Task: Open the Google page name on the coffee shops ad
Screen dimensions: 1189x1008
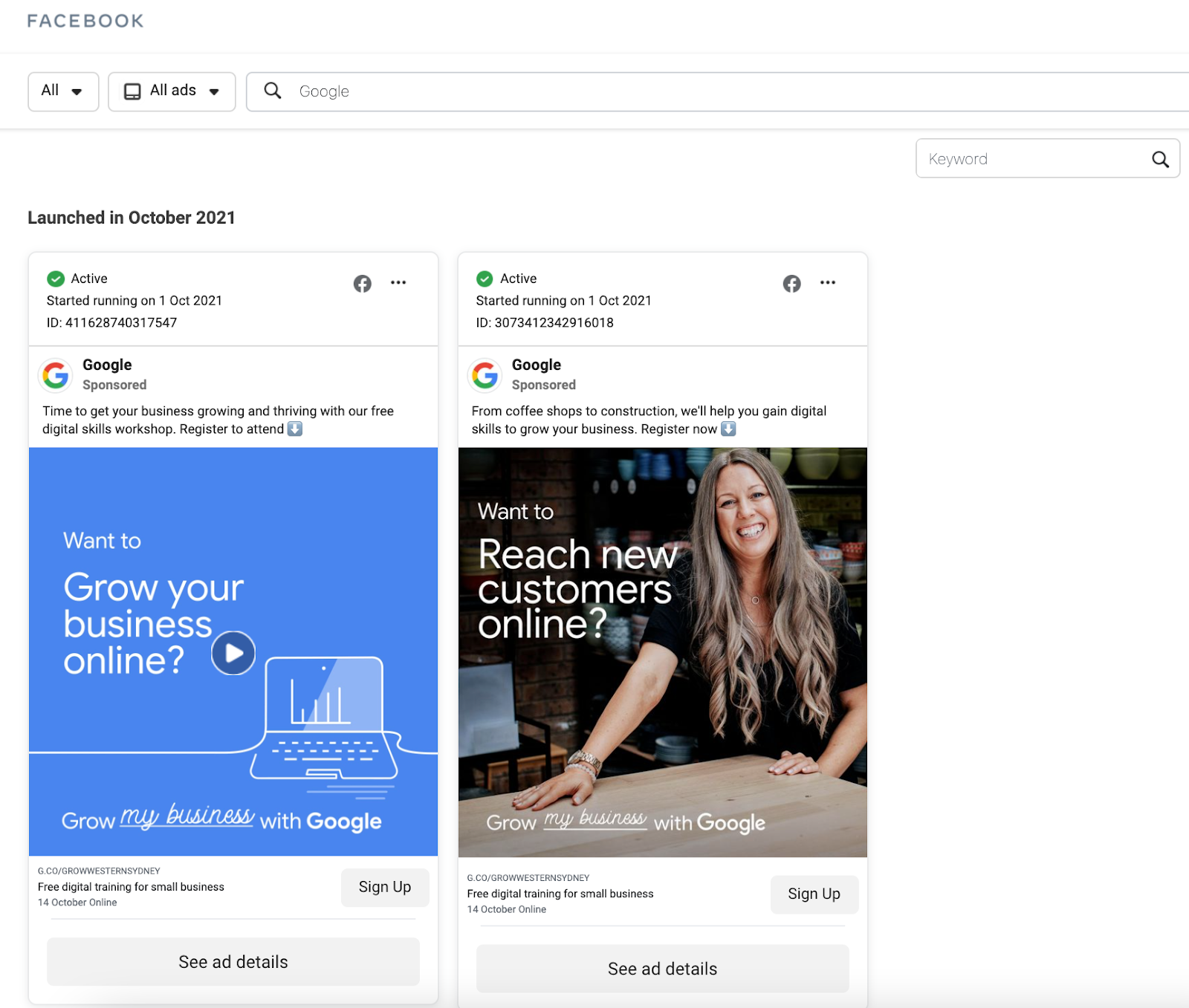Action: point(537,365)
